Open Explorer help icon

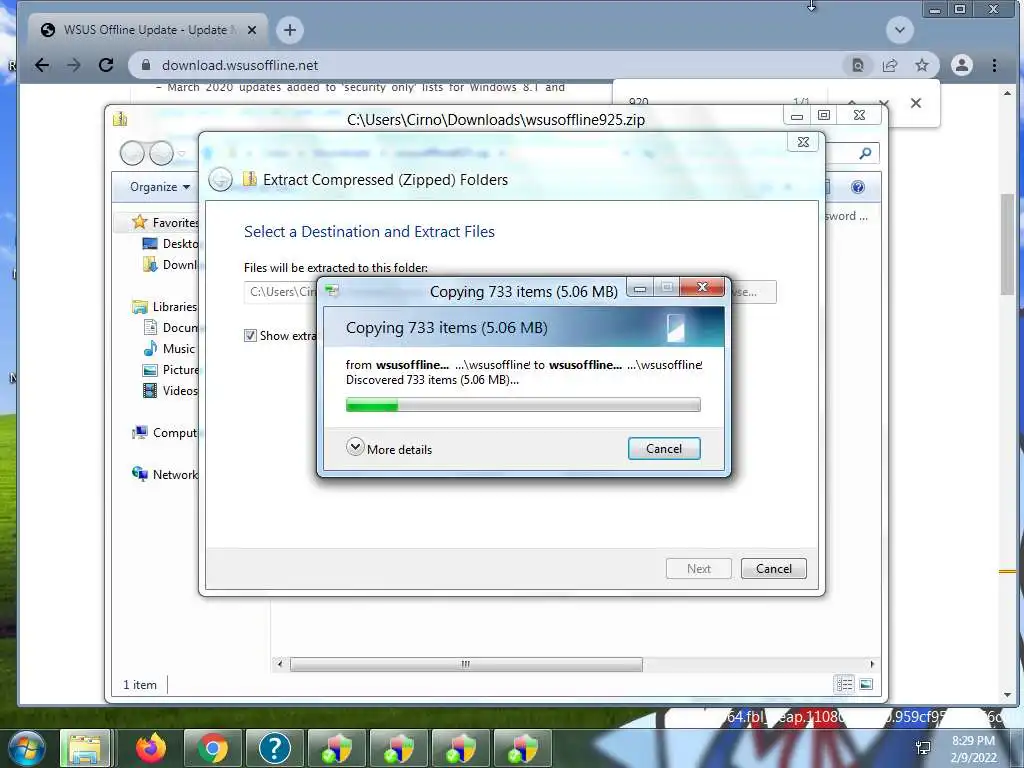tap(857, 187)
